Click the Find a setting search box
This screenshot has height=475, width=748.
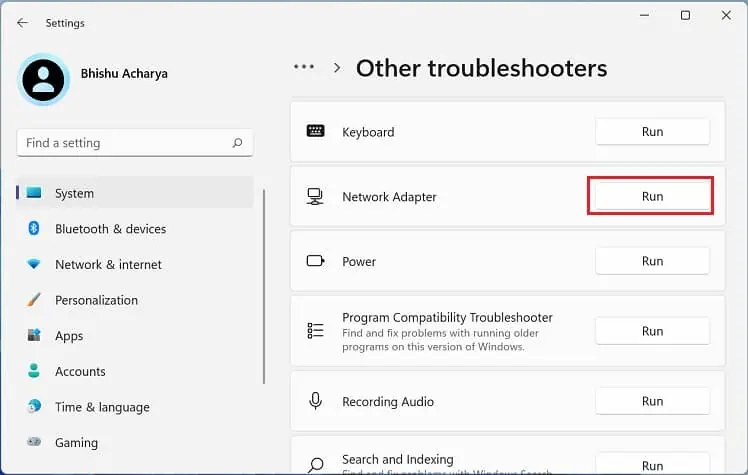[x=125, y=143]
